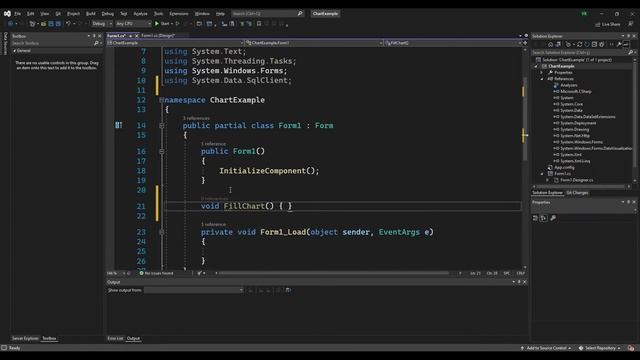Viewport: 640px width, 360px height.
Task: Expand Form1.Designer.cs tree node
Action: 548,180
